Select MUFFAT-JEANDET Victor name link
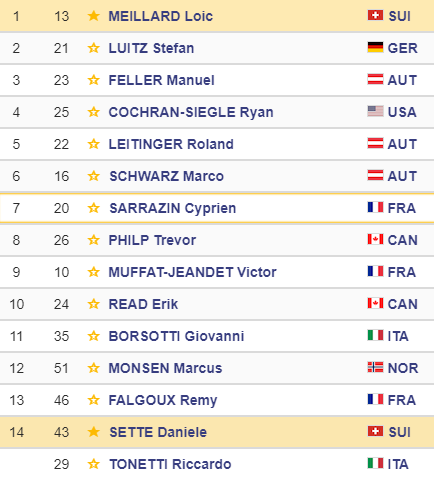434x478 pixels. pyautogui.click(x=192, y=272)
